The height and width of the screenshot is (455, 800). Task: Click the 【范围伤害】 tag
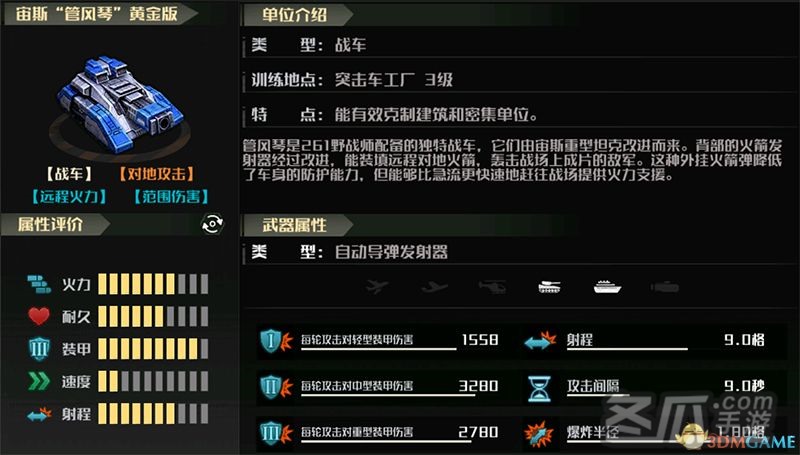pos(171,197)
